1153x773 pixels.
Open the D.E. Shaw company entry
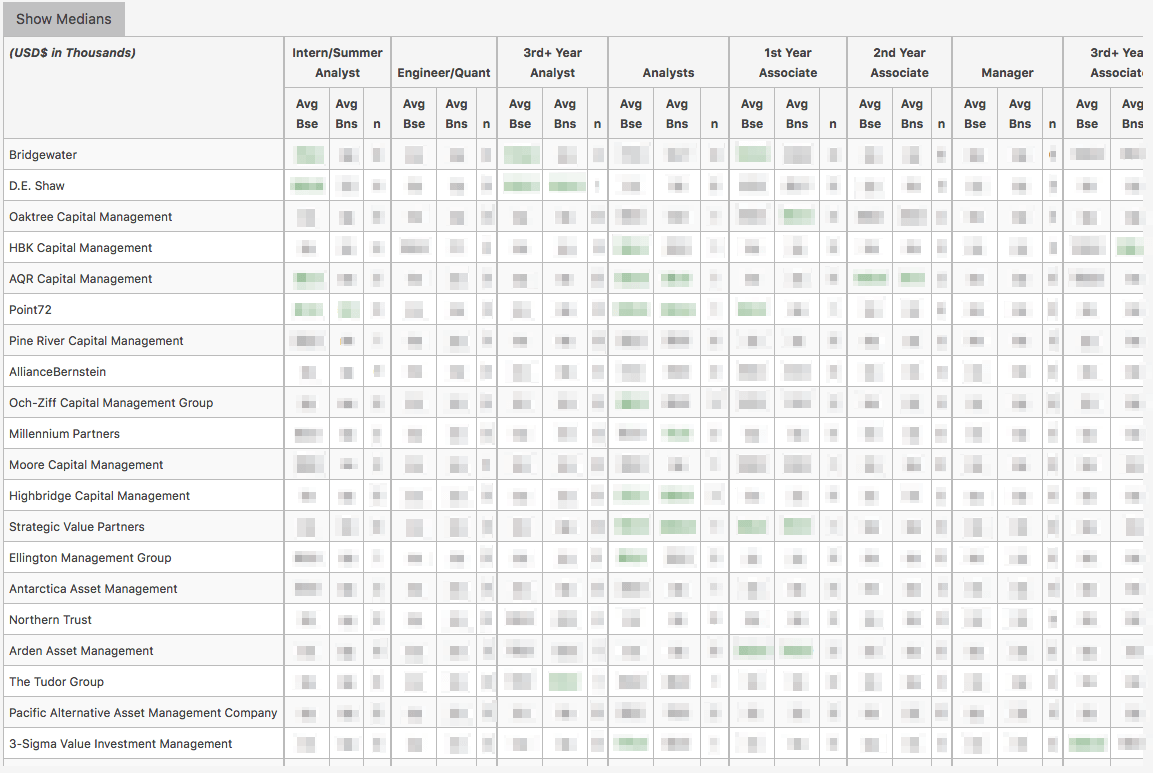coord(37,186)
